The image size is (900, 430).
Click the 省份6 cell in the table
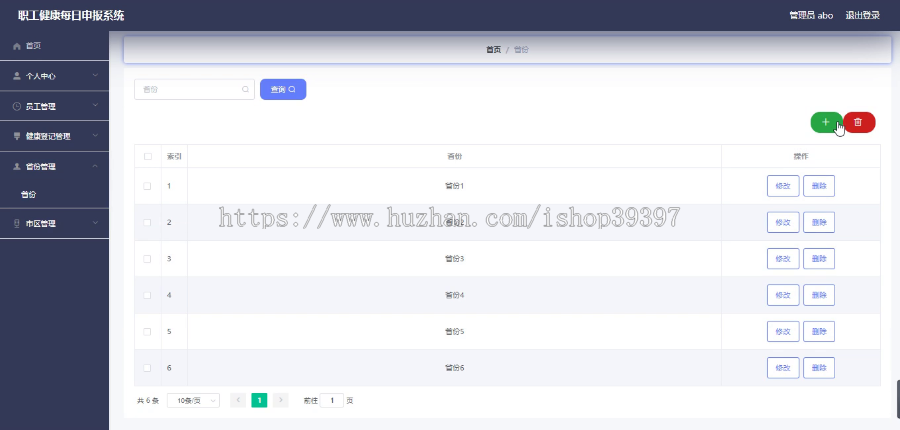coord(454,368)
